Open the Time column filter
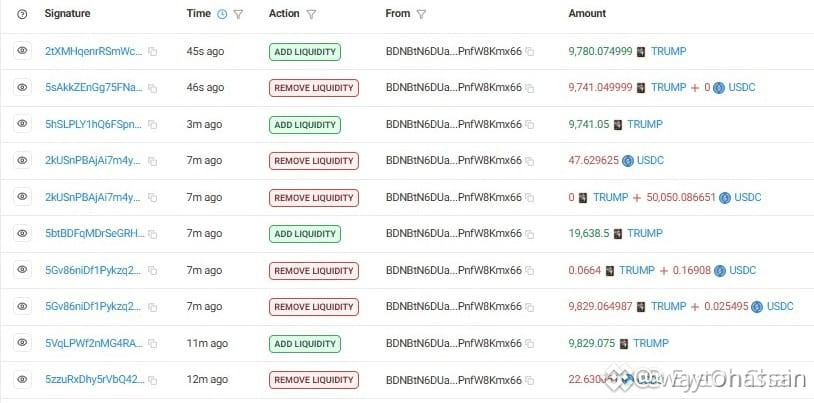This screenshot has width=814, height=403. [238, 15]
